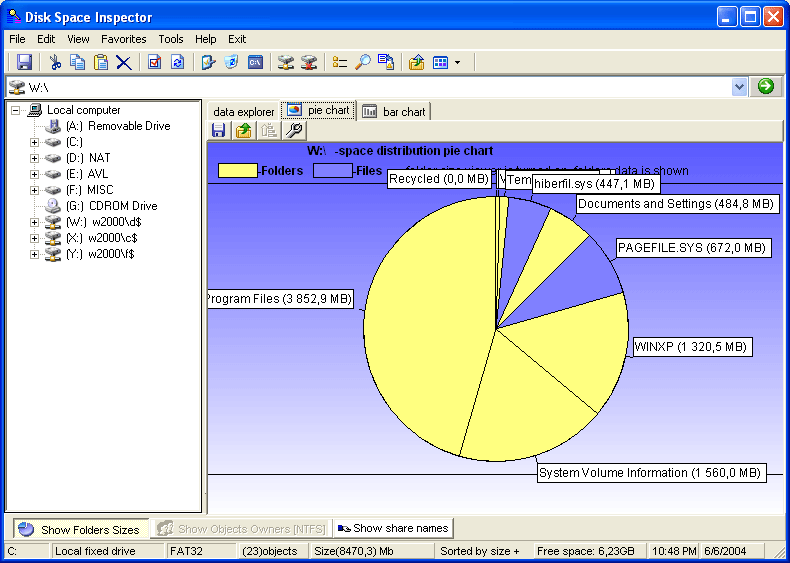Click the red checkmark select icon
790x563 pixels.
click(x=155, y=62)
